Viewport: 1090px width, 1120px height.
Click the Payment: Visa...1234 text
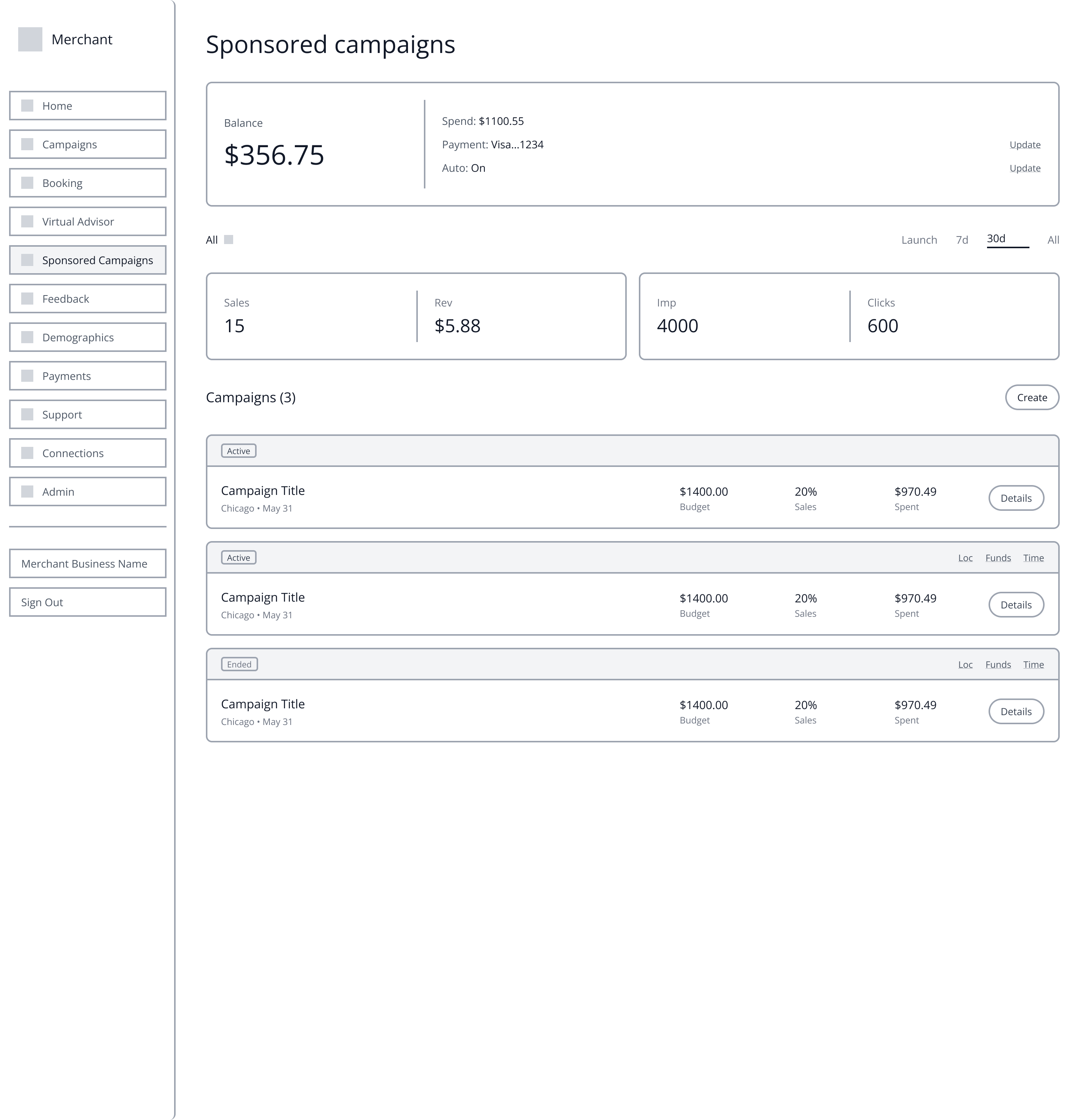coord(492,145)
